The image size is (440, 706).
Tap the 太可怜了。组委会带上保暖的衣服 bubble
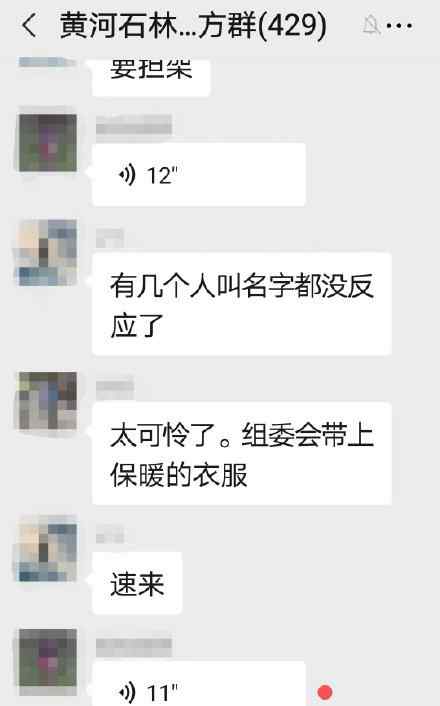(241, 454)
